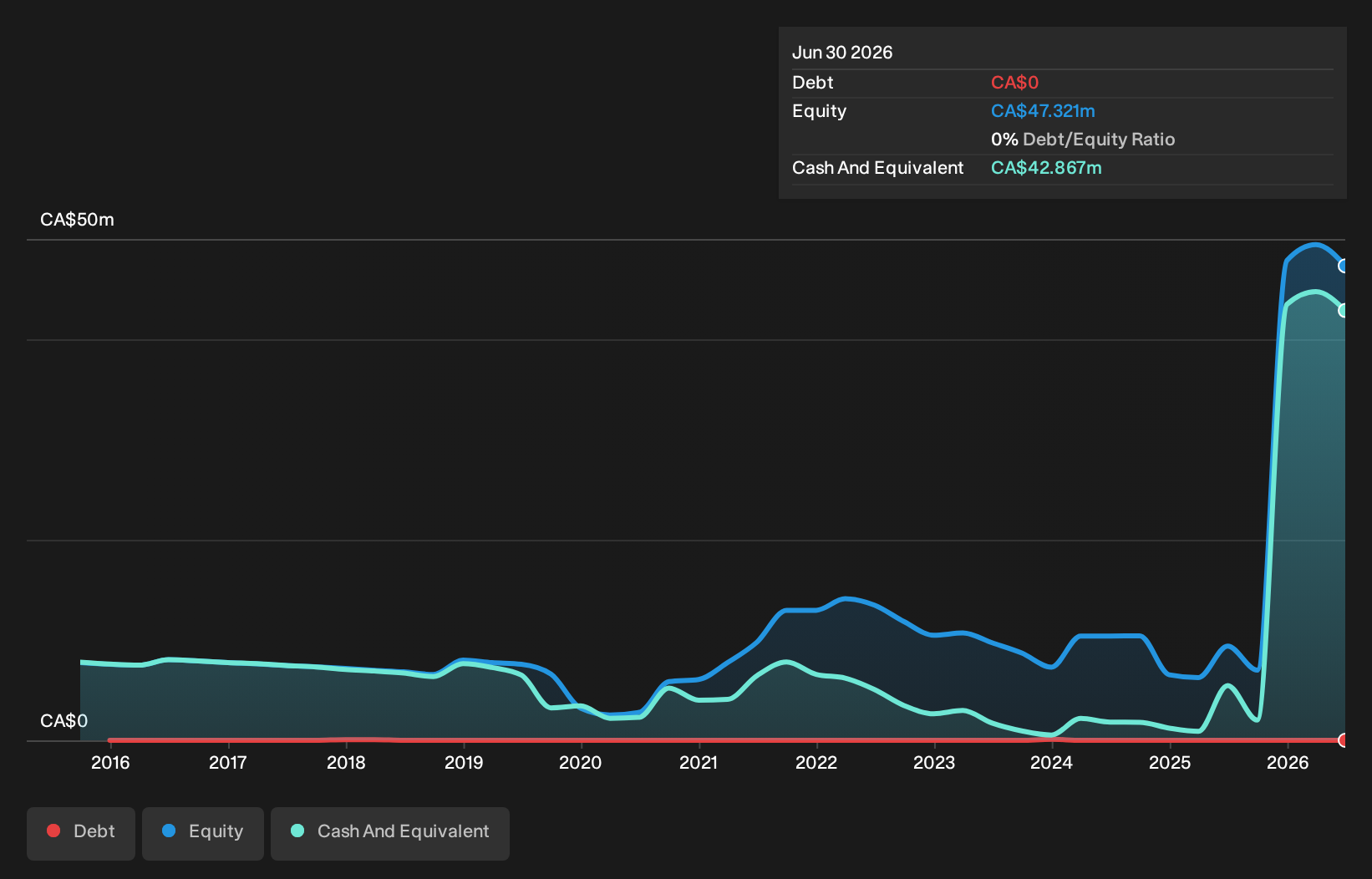Viewport: 1372px width, 879px height.
Task: Select the Cash endpoint marker at Jun 2026
Action: (1344, 310)
